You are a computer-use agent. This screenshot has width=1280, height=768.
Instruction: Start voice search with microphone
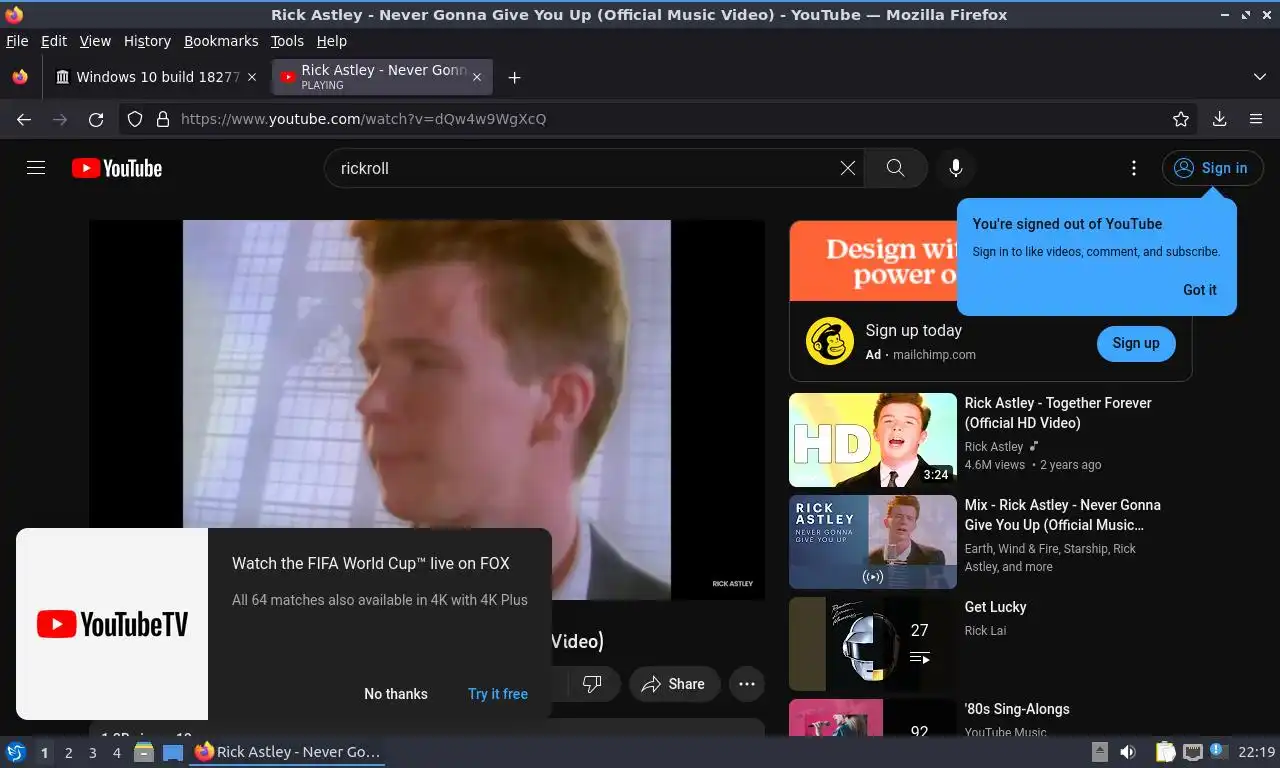coord(956,168)
